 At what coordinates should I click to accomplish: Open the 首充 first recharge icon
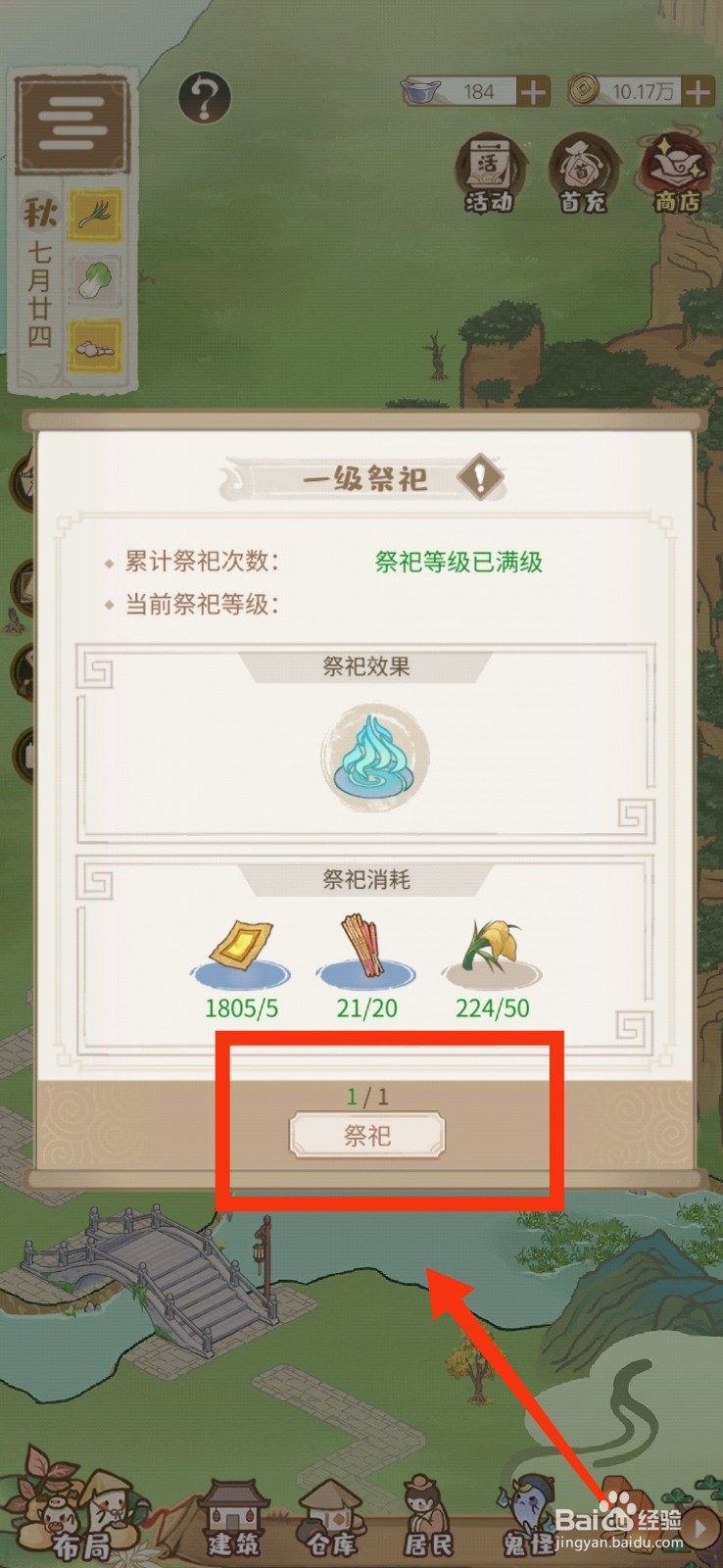click(x=583, y=174)
